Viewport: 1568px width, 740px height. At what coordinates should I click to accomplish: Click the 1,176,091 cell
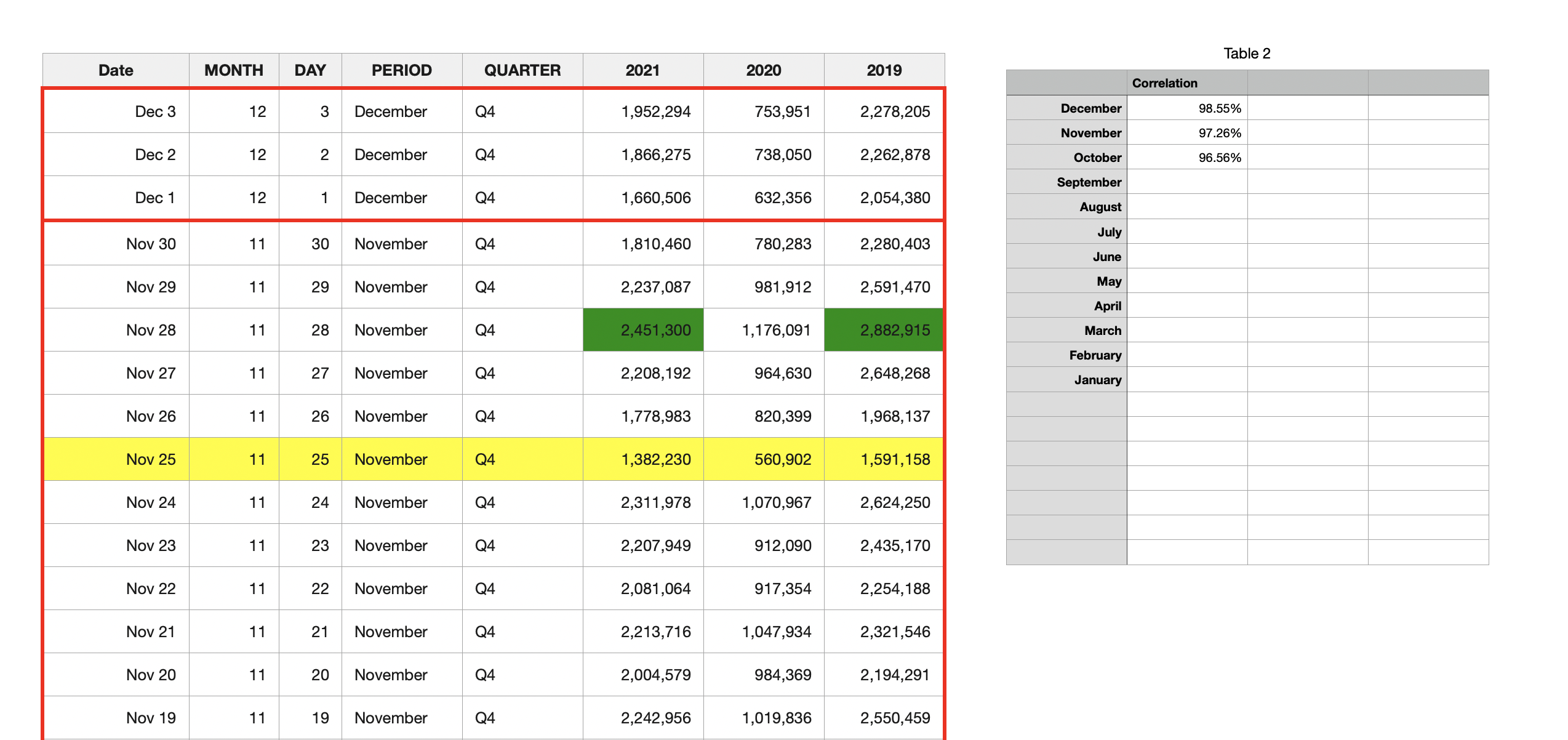[x=764, y=330]
